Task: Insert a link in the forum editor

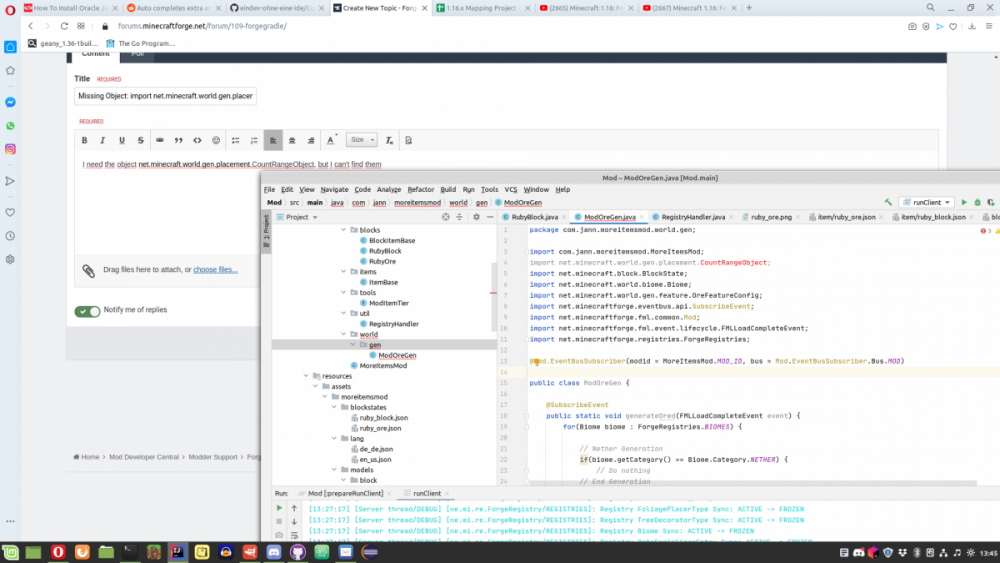Action: tap(159, 140)
